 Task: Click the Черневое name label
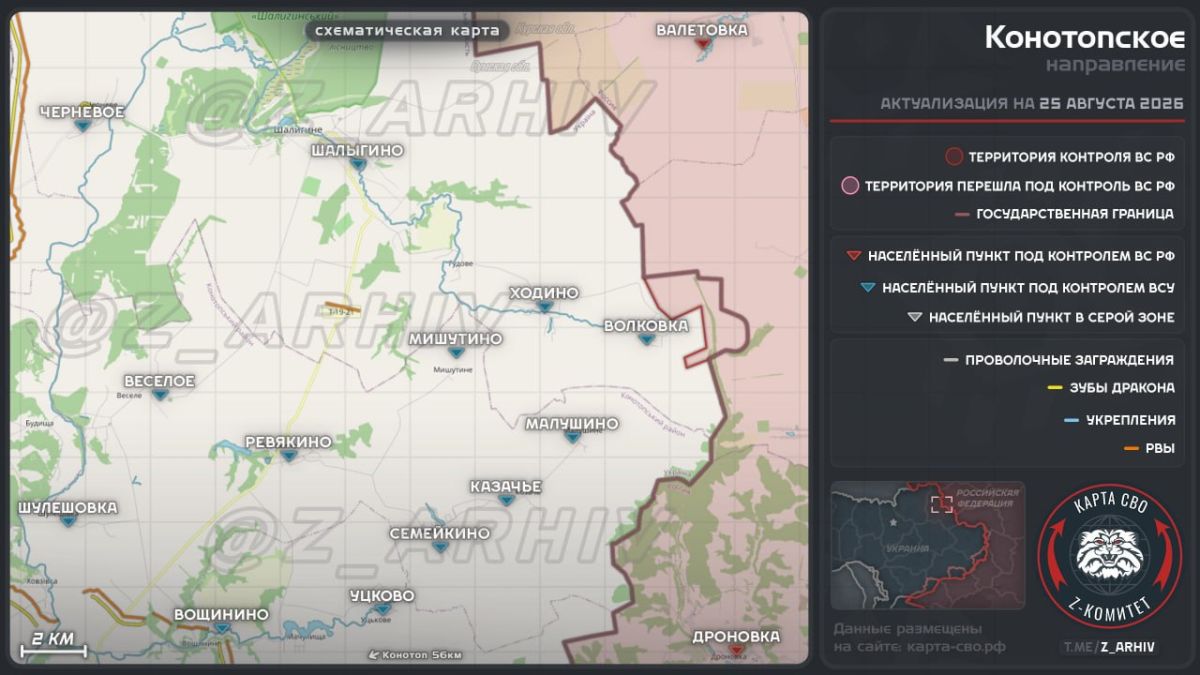(82, 112)
